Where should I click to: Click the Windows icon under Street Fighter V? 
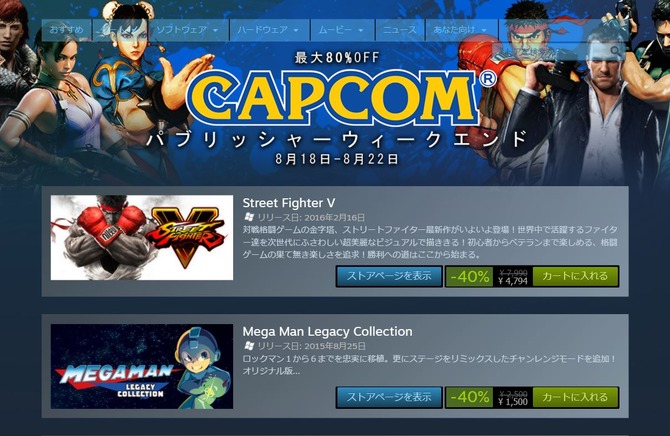click(x=249, y=217)
